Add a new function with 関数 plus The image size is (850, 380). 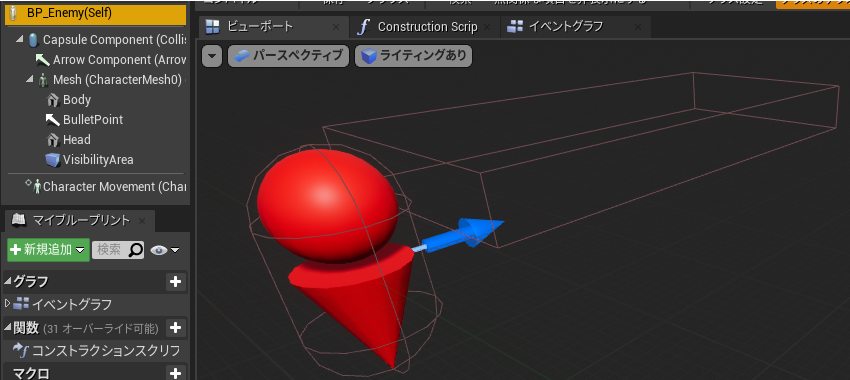[x=176, y=328]
